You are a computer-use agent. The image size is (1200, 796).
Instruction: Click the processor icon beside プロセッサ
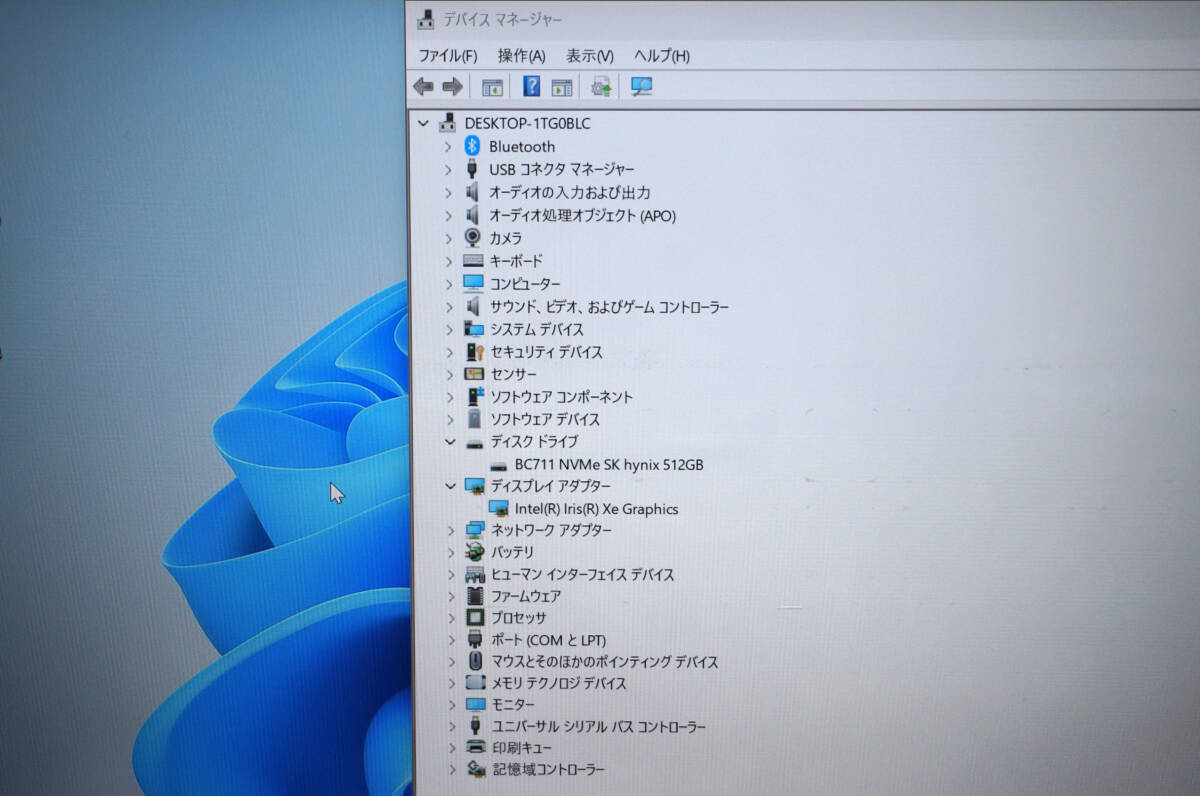476,618
